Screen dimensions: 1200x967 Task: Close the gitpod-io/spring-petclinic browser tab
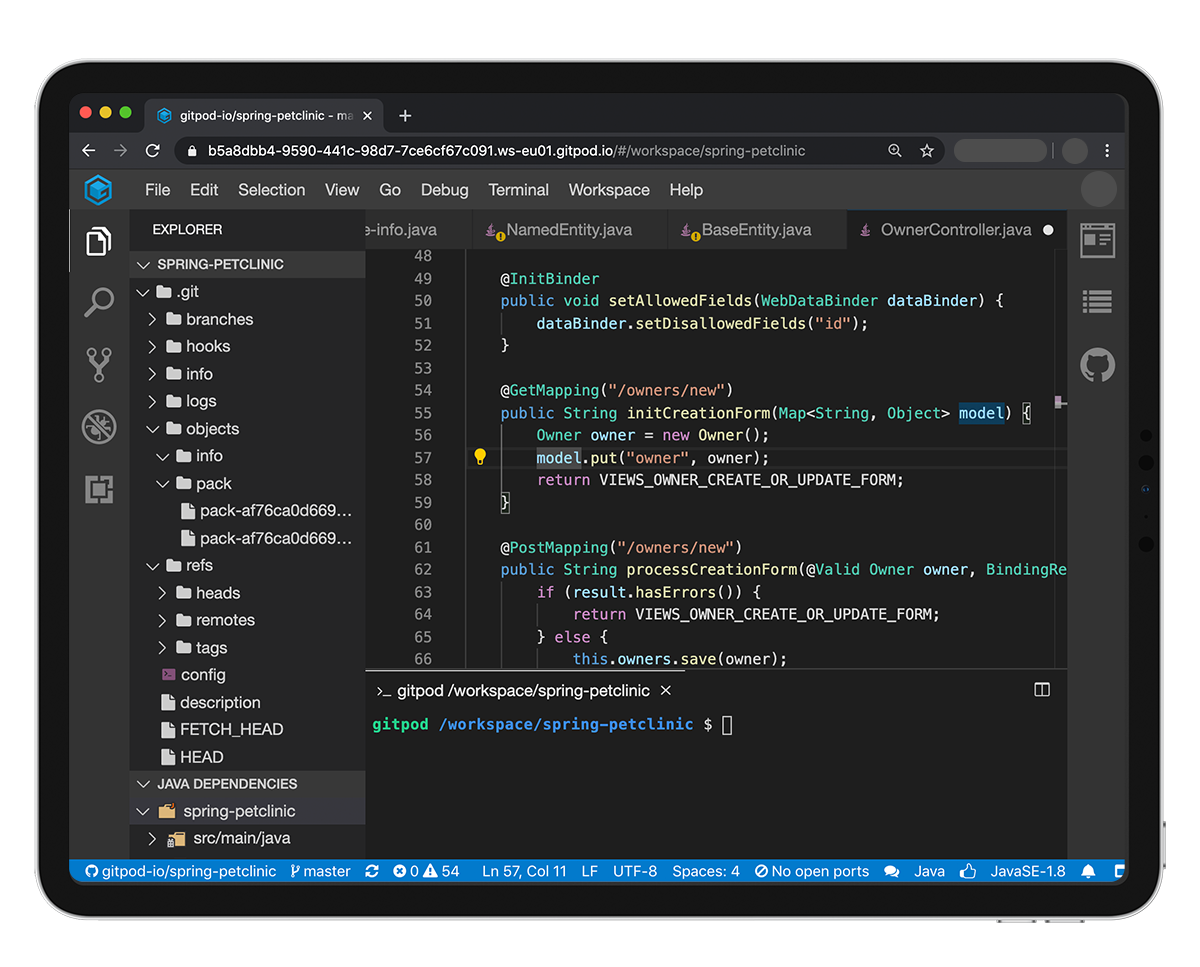click(367, 116)
